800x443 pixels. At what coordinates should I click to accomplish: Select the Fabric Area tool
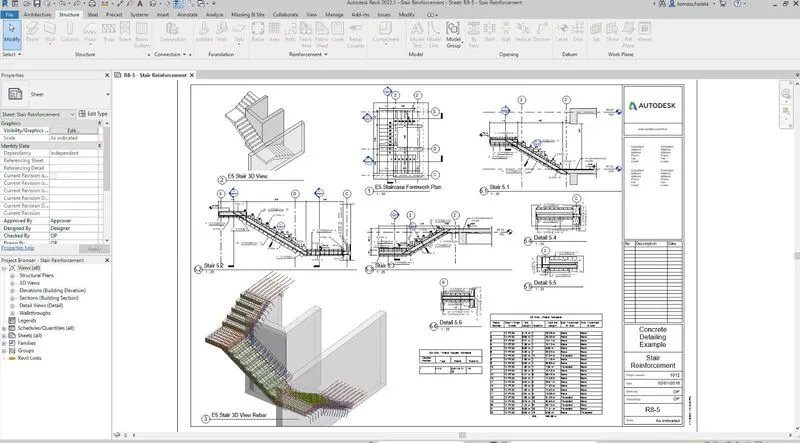pyautogui.click(x=306, y=34)
